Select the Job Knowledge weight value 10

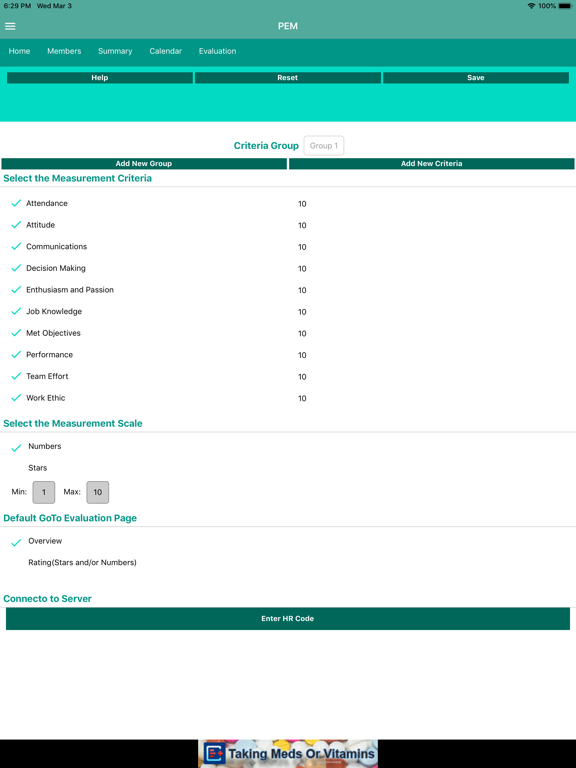point(302,312)
